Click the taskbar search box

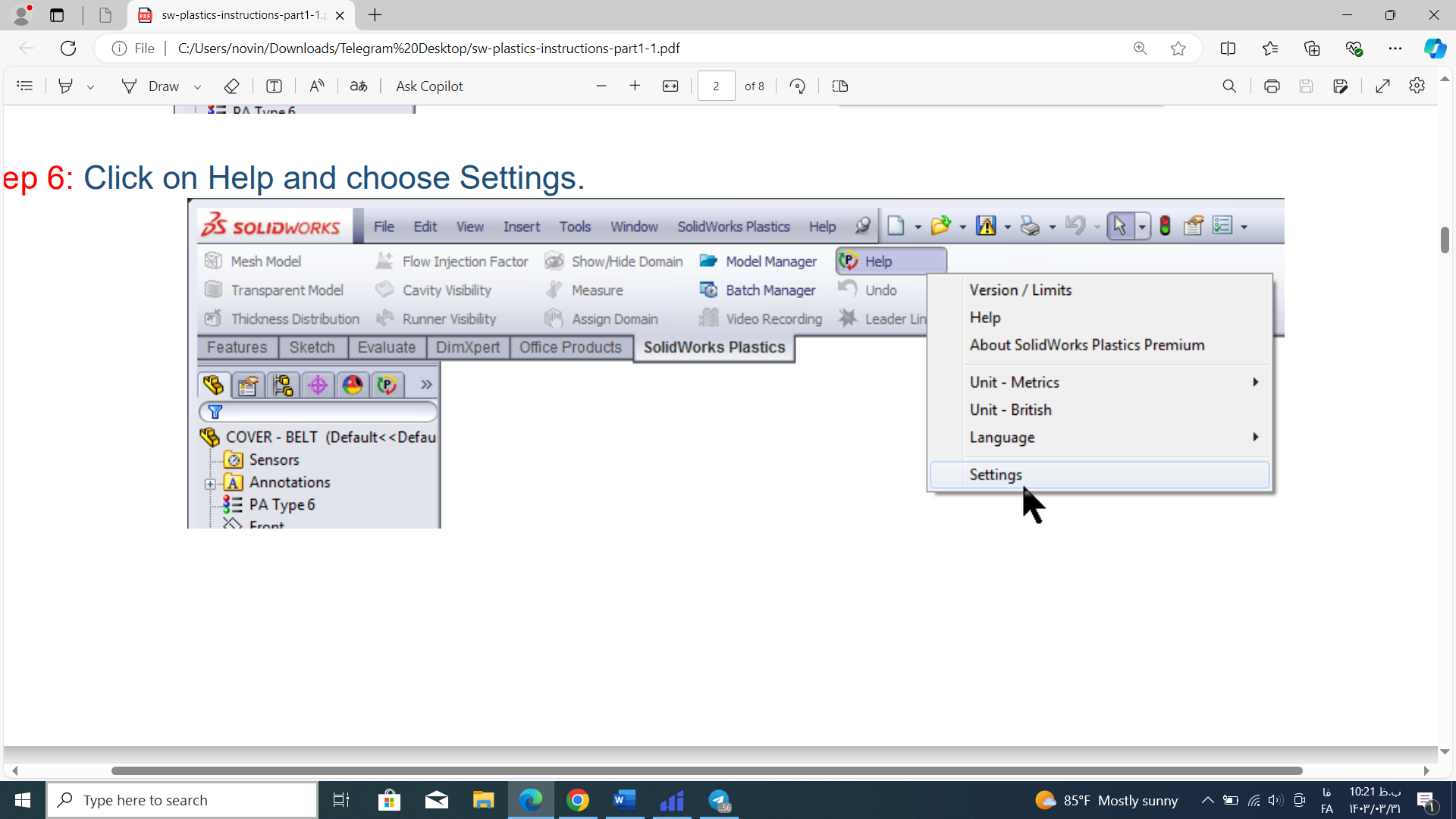pos(182,800)
